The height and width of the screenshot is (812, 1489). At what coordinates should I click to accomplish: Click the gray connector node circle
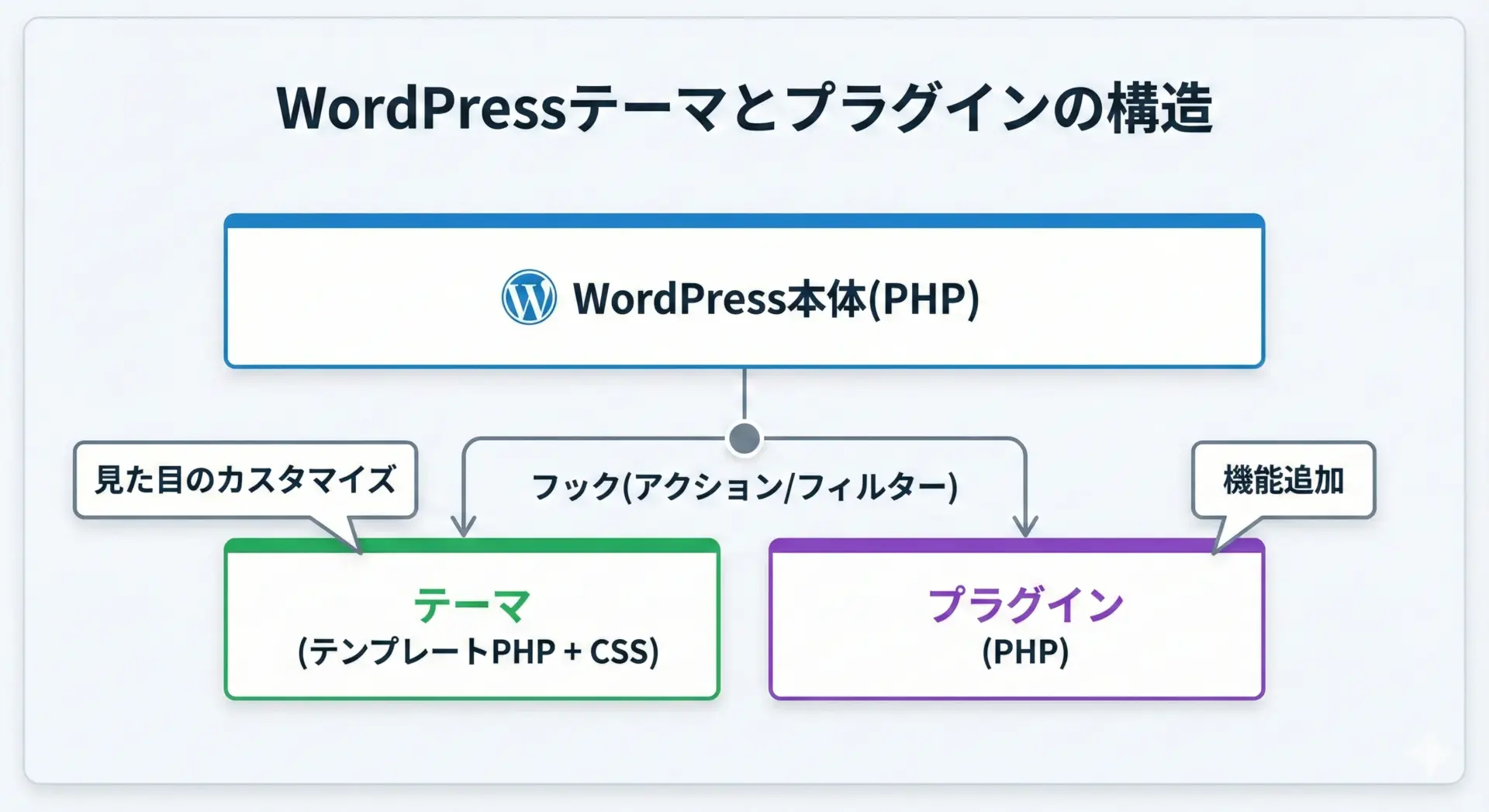(x=744, y=439)
